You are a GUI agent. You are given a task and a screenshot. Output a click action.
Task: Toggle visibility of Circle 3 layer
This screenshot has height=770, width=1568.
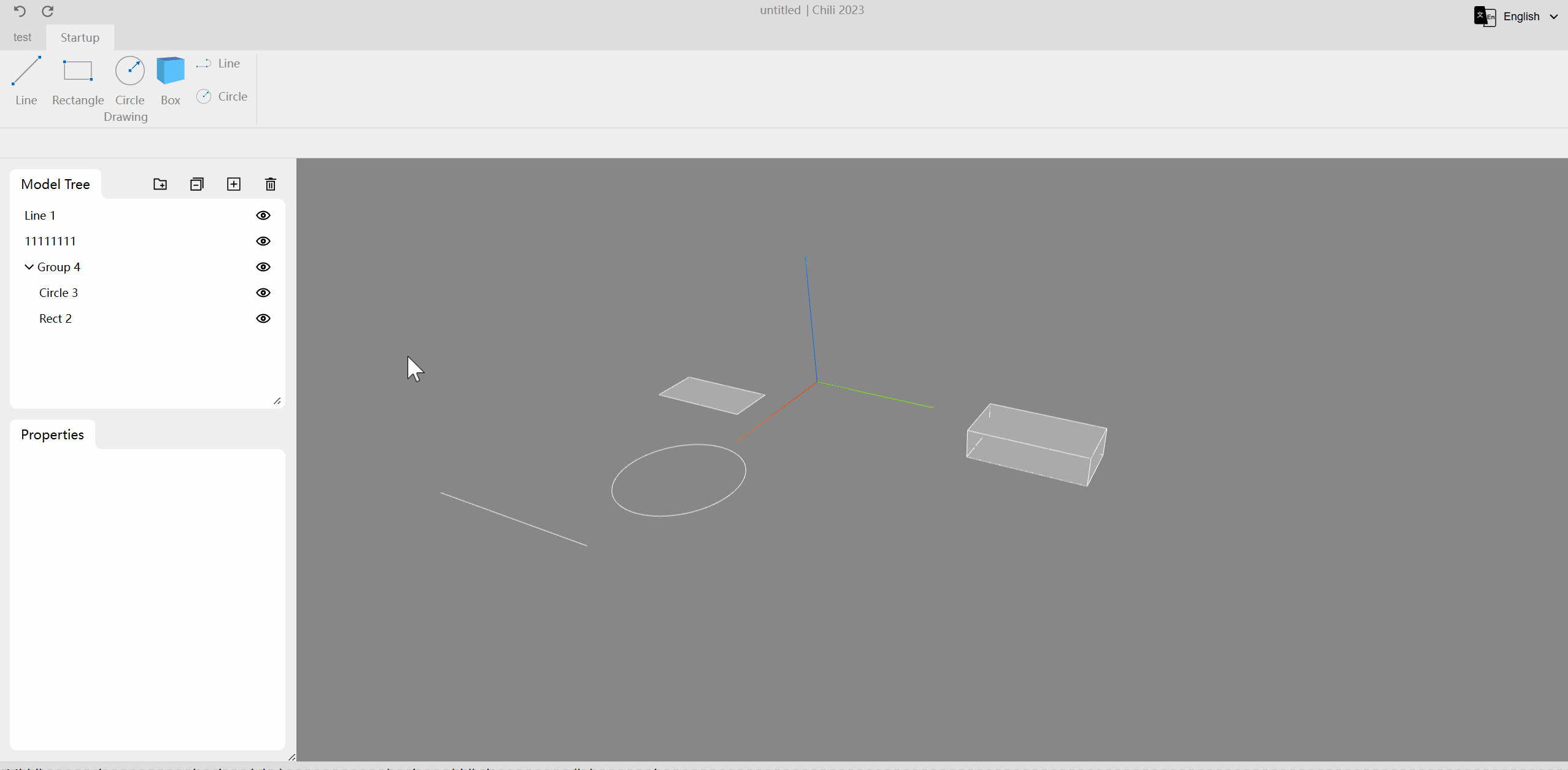[x=262, y=292]
